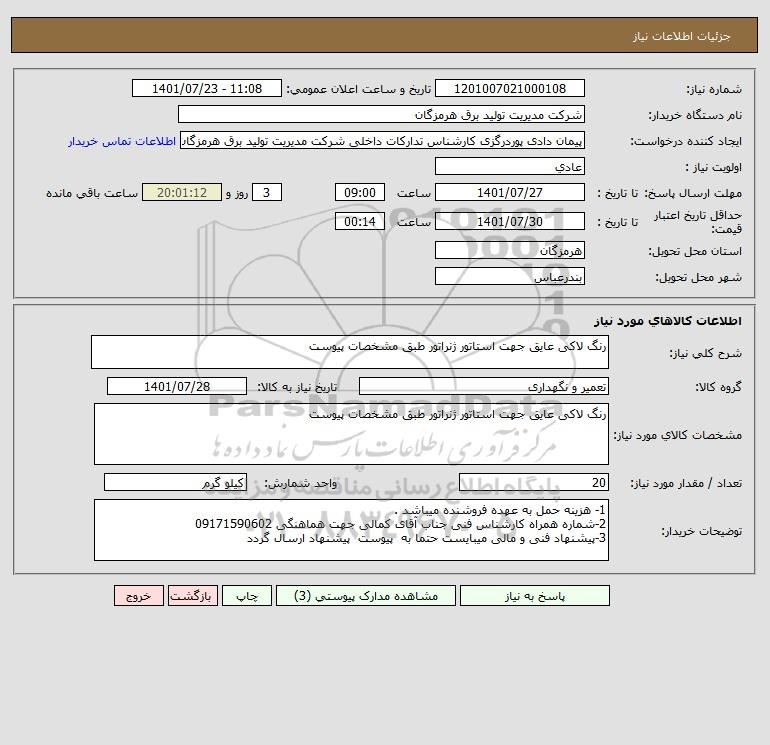The height and width of the screenshot is (745, 770).
Task: Click the priority field عادی
Action: click(510, 166)
